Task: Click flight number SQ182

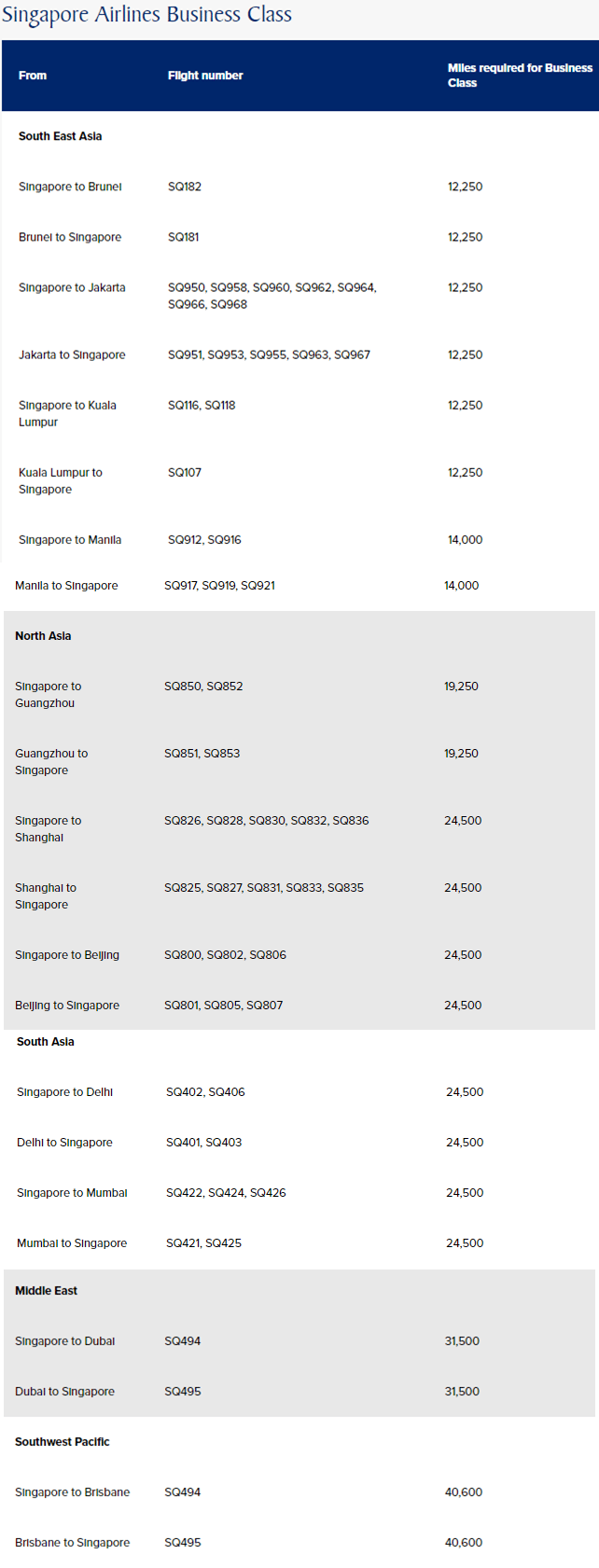Action: point(185,187)
